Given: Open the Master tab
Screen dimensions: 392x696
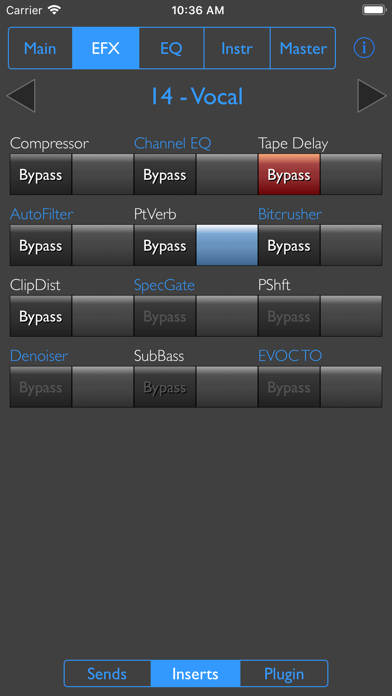Looking at the screenshot, I should coord(303,48).
